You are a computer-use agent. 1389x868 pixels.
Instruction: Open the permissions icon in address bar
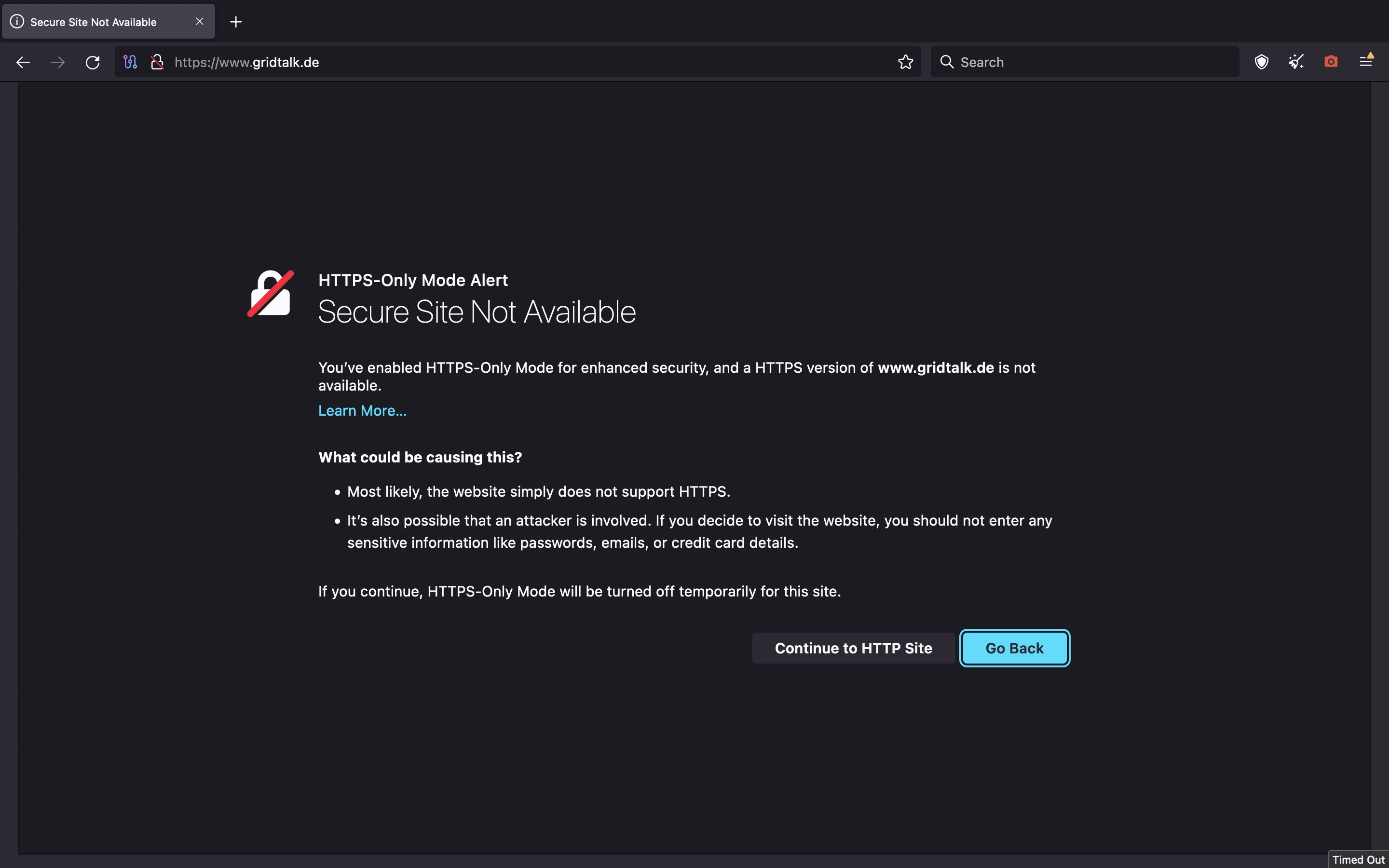[x=130, y=62]
